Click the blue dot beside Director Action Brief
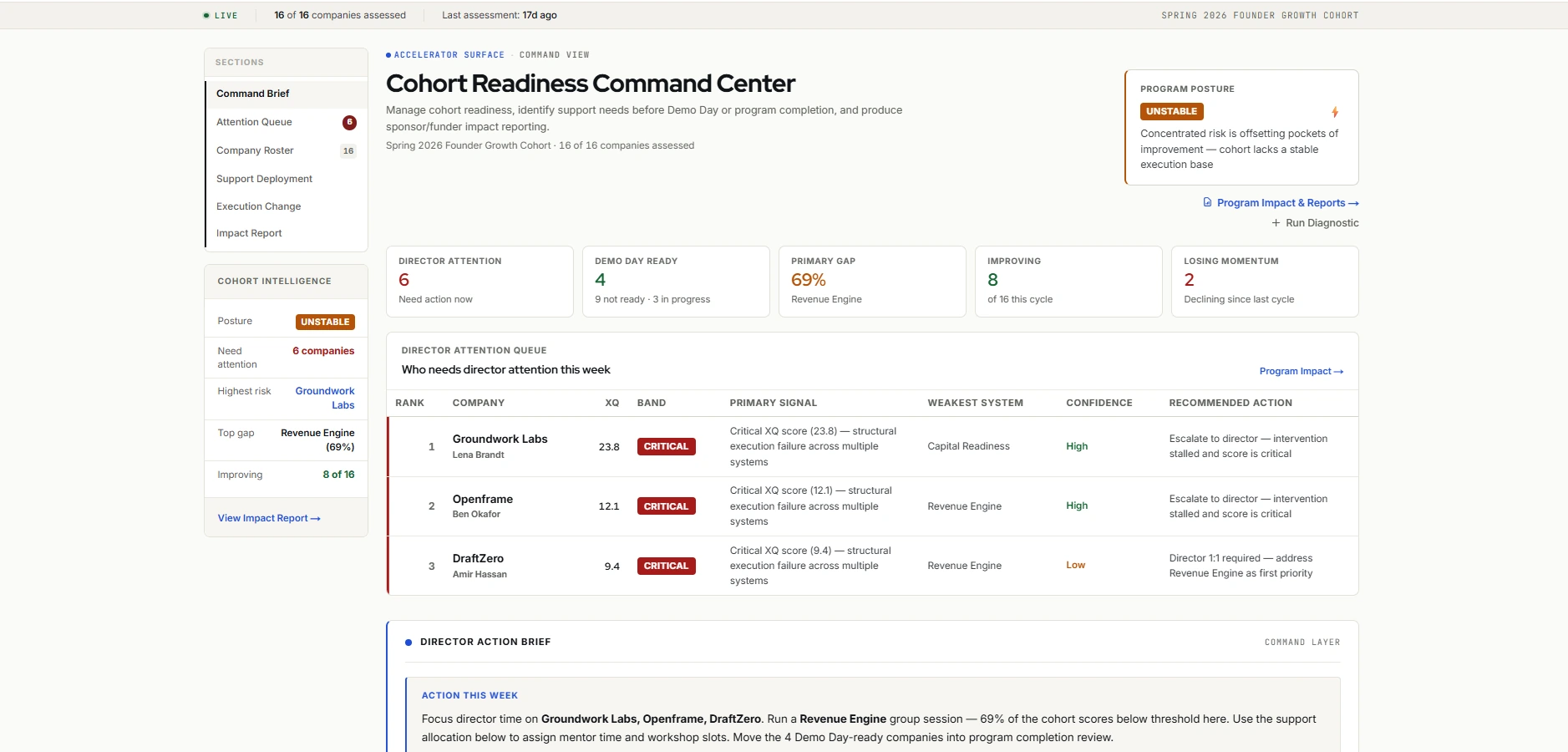The width and height of the screenshot is (1568, 752). click(408, 643)
